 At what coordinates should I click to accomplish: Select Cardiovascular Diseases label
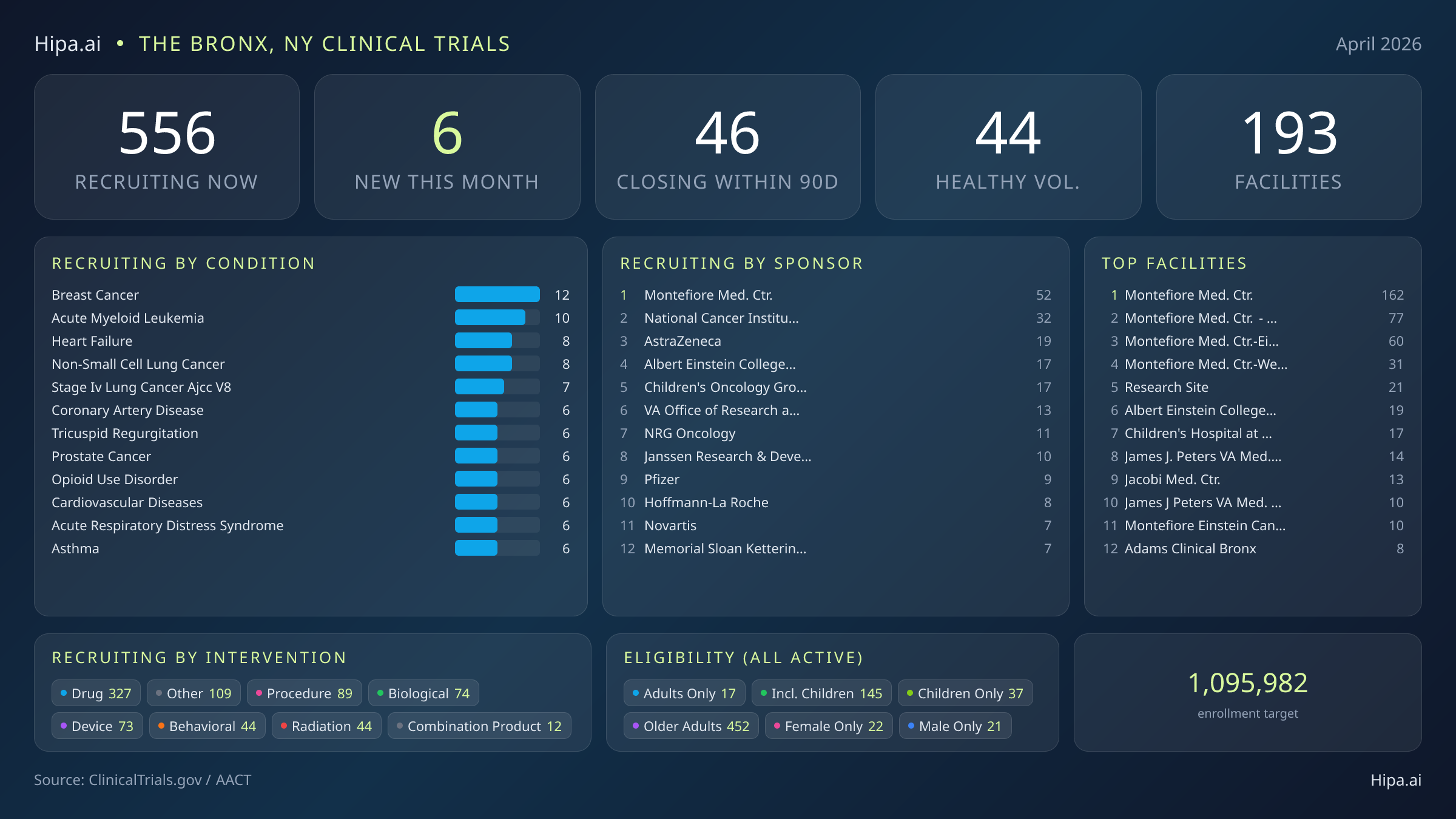127,502
